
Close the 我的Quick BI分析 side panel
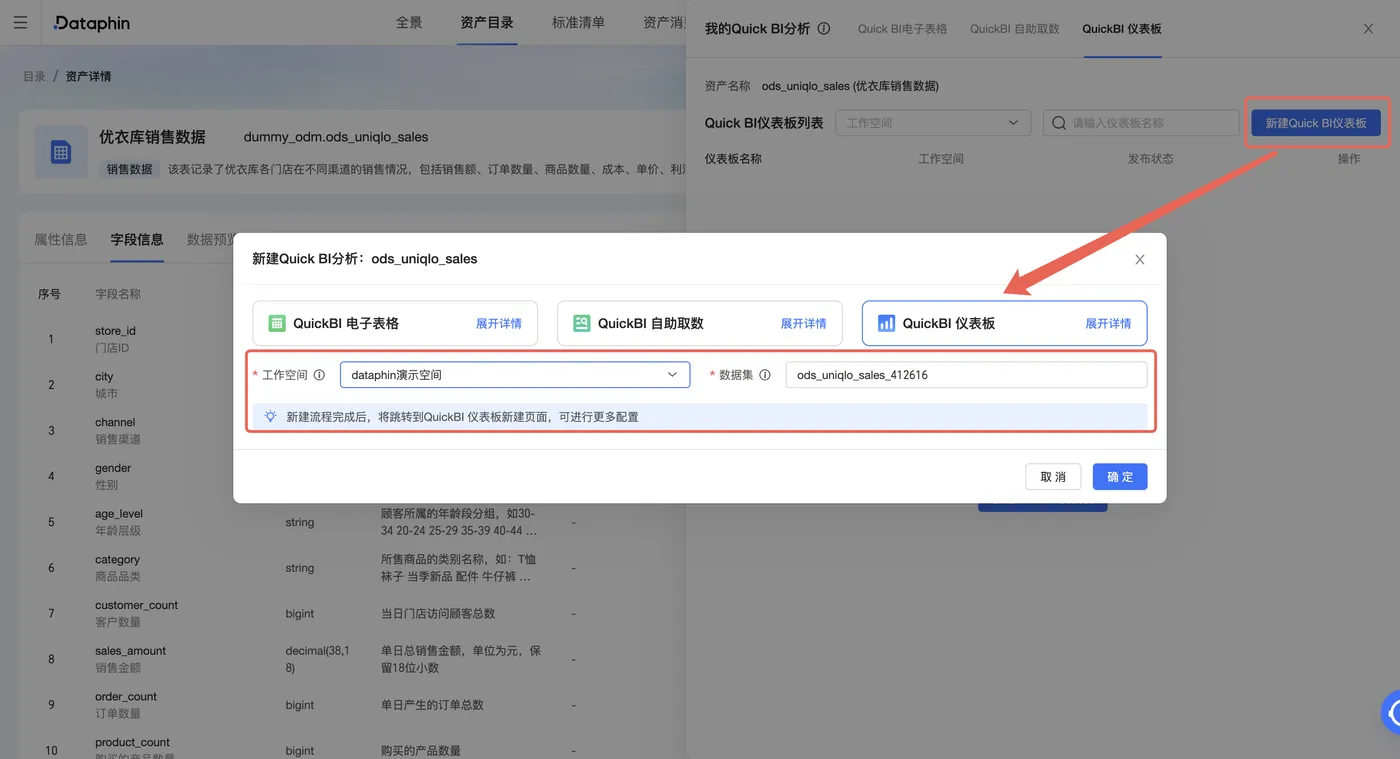pos(1369,29)
